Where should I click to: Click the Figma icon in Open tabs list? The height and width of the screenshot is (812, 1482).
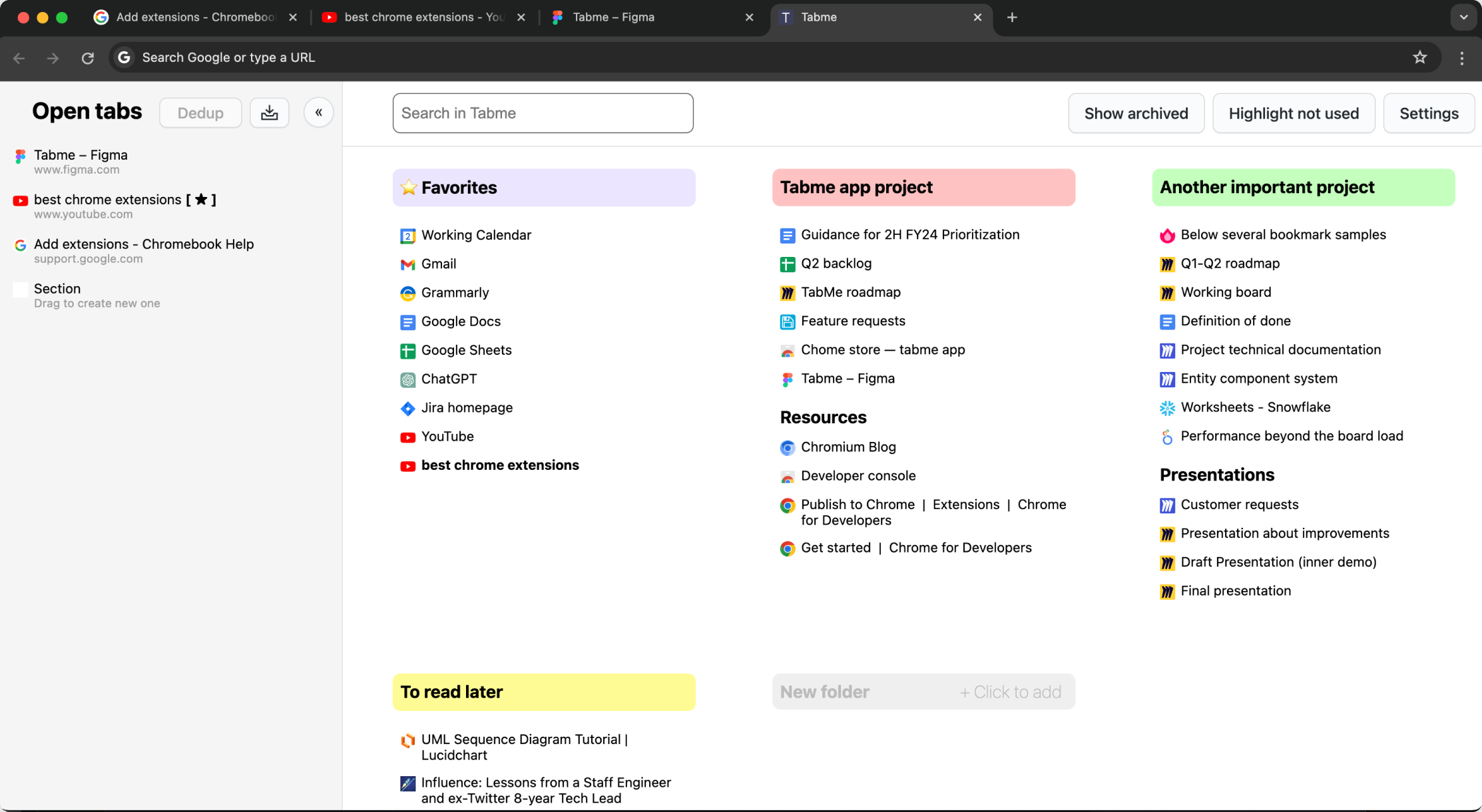20,156
